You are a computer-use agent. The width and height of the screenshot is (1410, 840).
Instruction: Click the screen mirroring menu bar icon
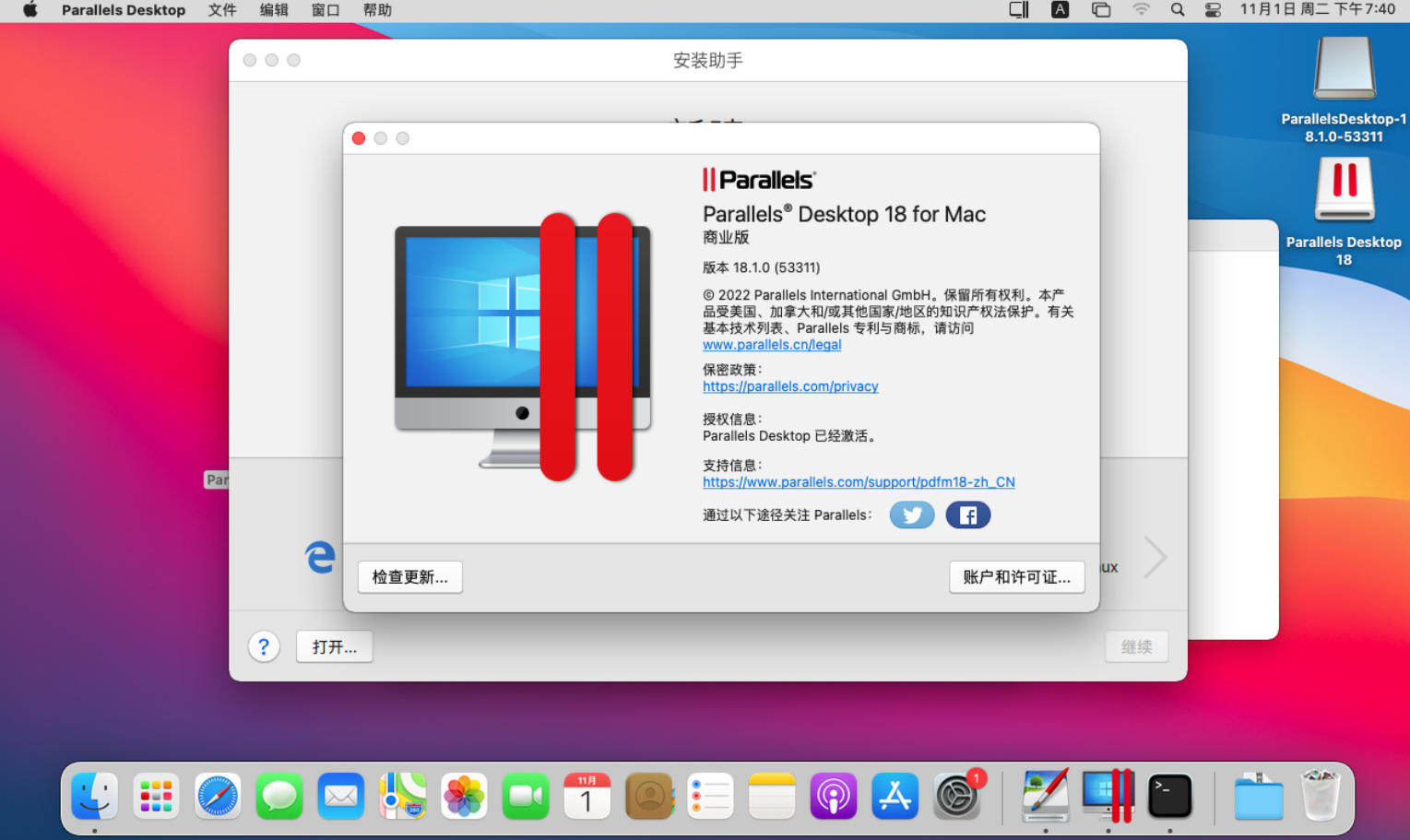[x=1101, y=10]
